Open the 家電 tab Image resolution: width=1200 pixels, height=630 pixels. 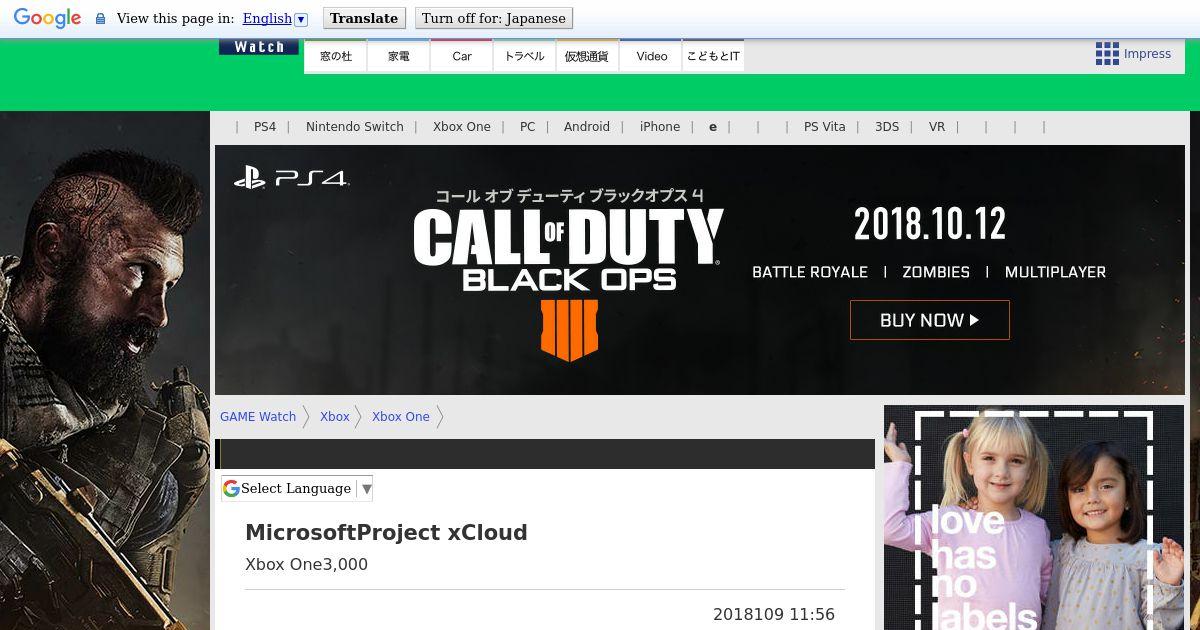pyautogui.click(x=399, y=56)
